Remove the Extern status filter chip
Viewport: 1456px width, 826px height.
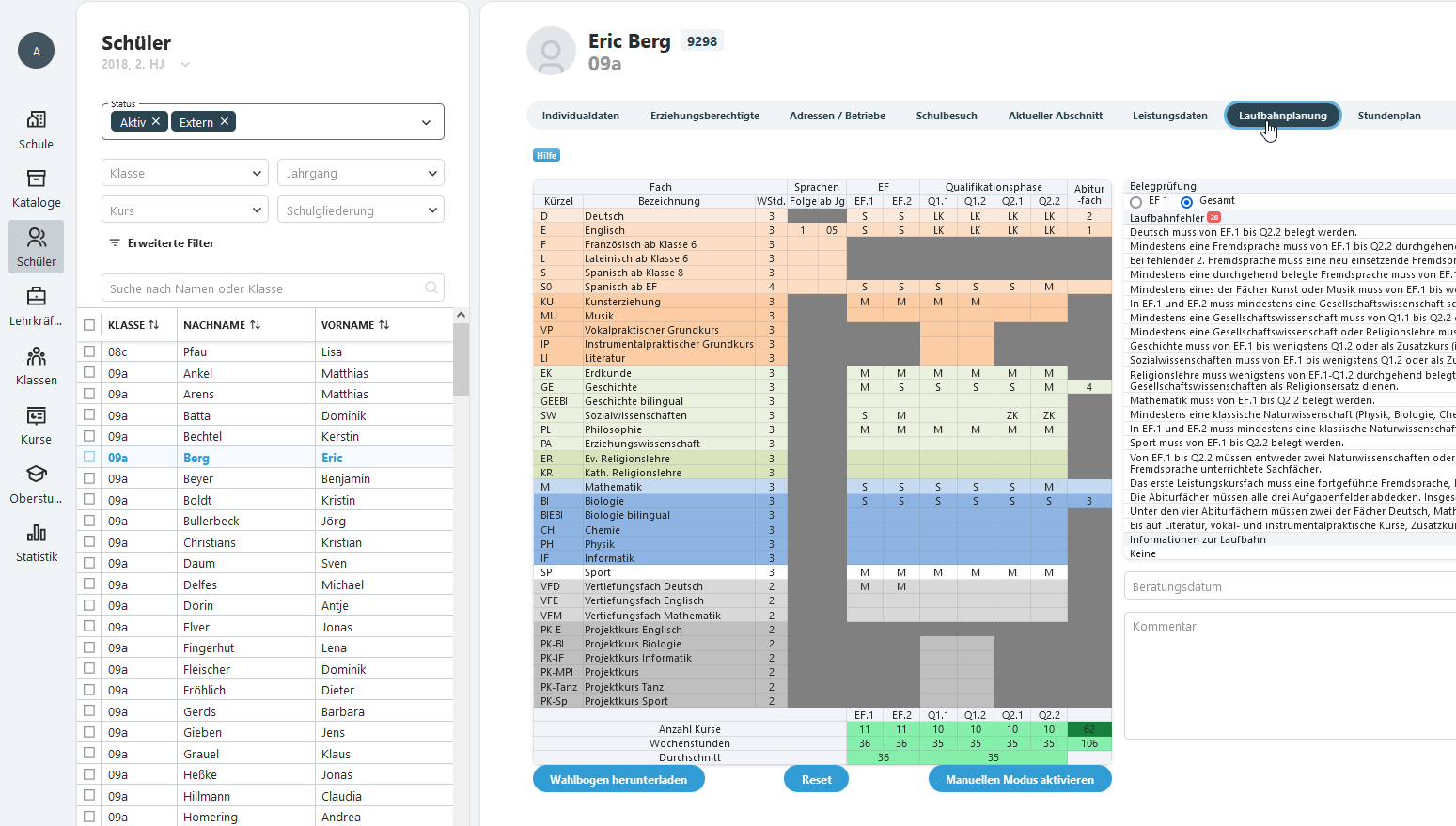click(225, 122)
